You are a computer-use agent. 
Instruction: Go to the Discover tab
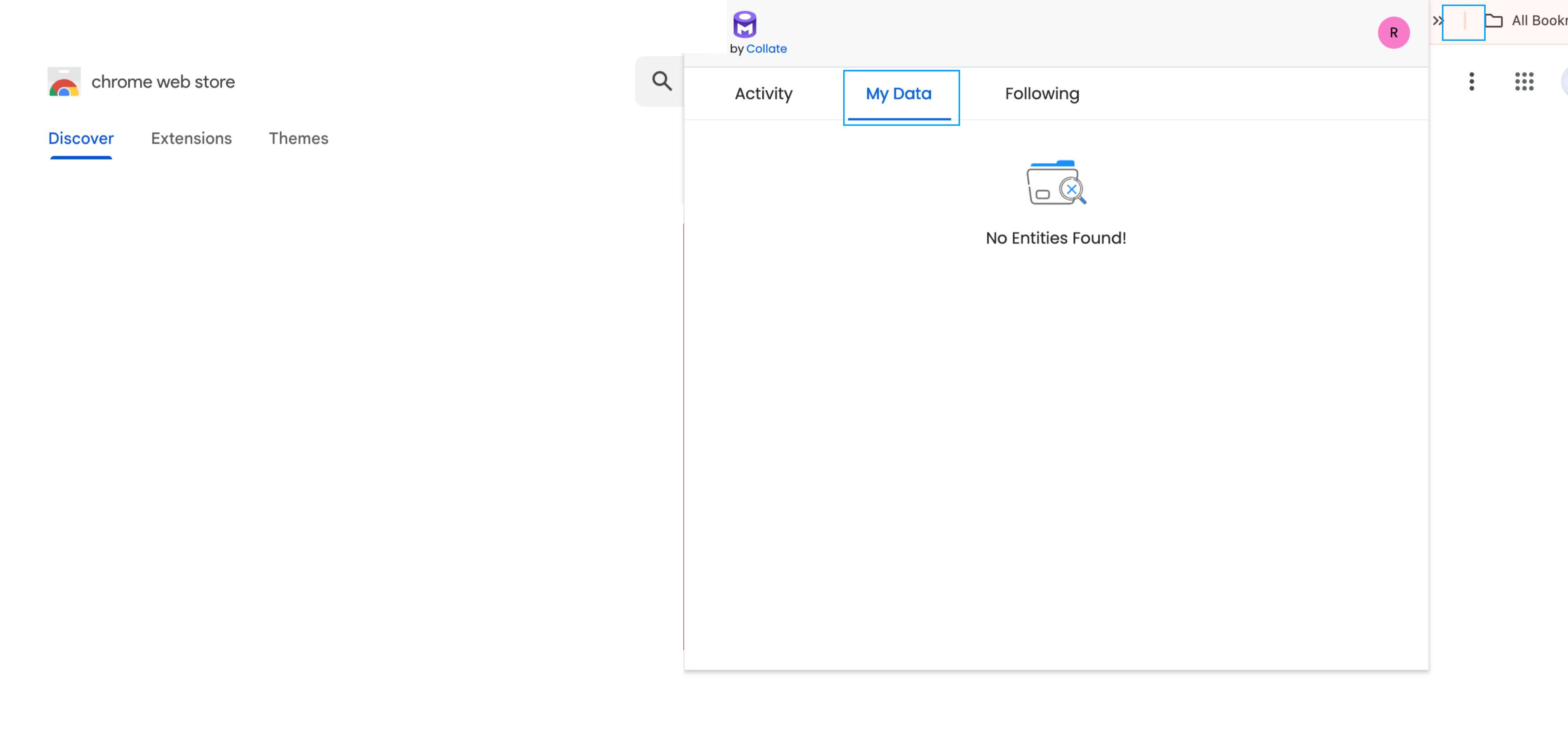point(81,139)
